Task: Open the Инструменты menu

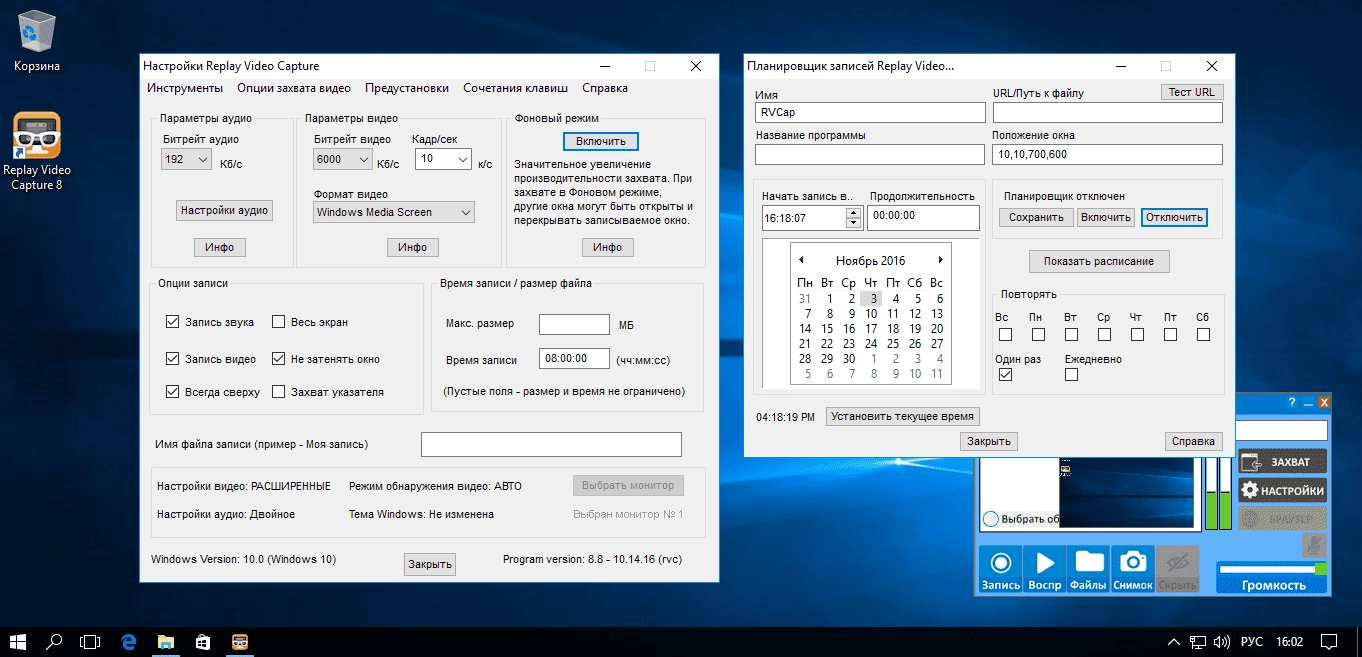Action: click(x=185, y=88)
